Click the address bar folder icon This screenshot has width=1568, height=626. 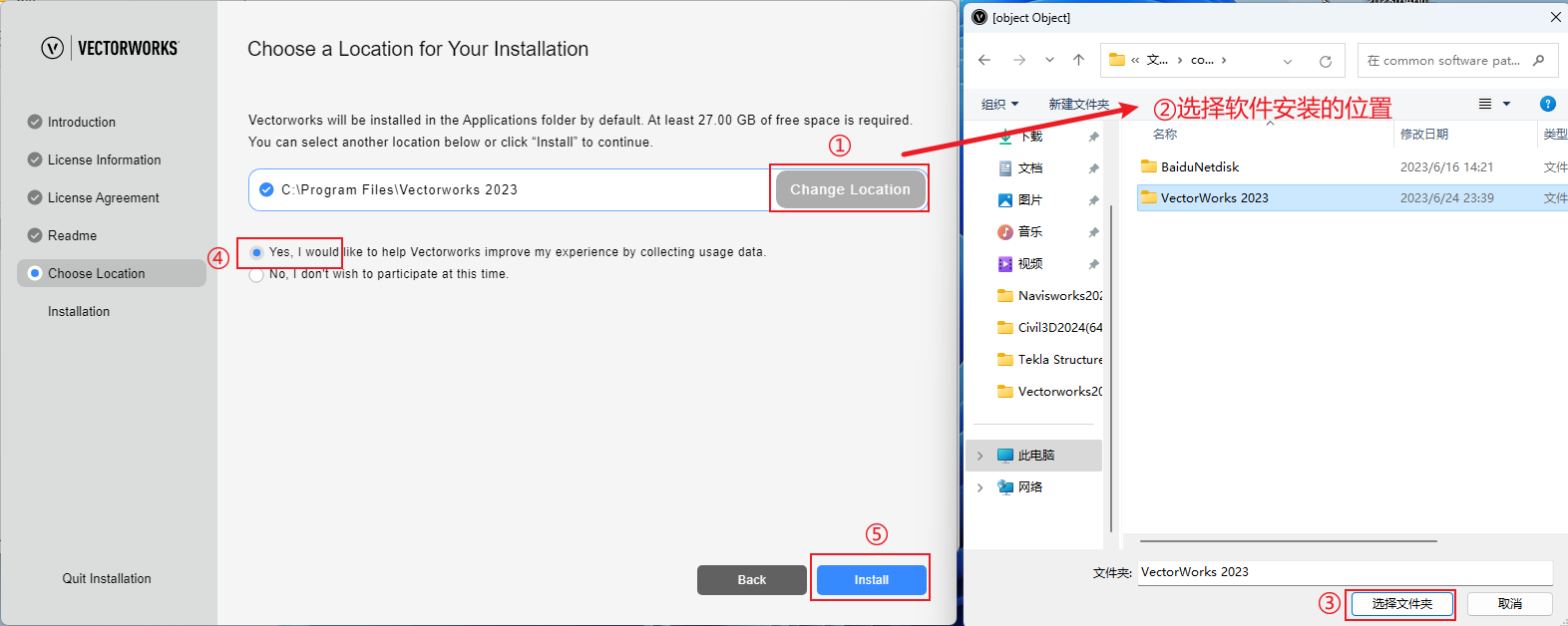tap(1117, 60)
